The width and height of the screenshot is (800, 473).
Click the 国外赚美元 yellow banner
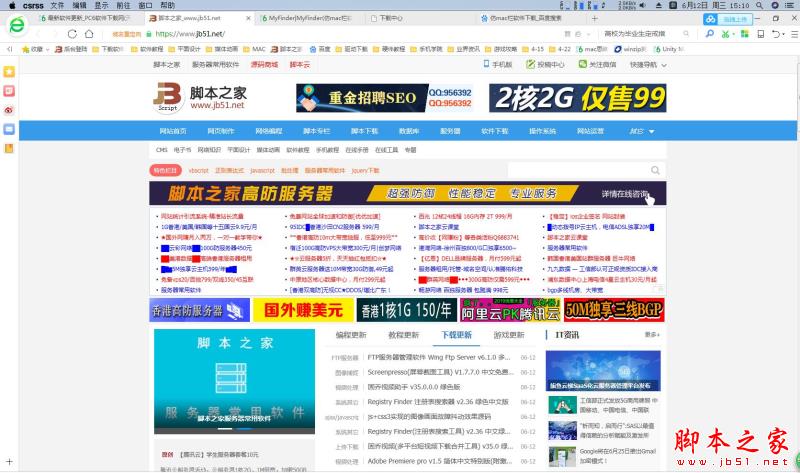click(x=303, y=310)
